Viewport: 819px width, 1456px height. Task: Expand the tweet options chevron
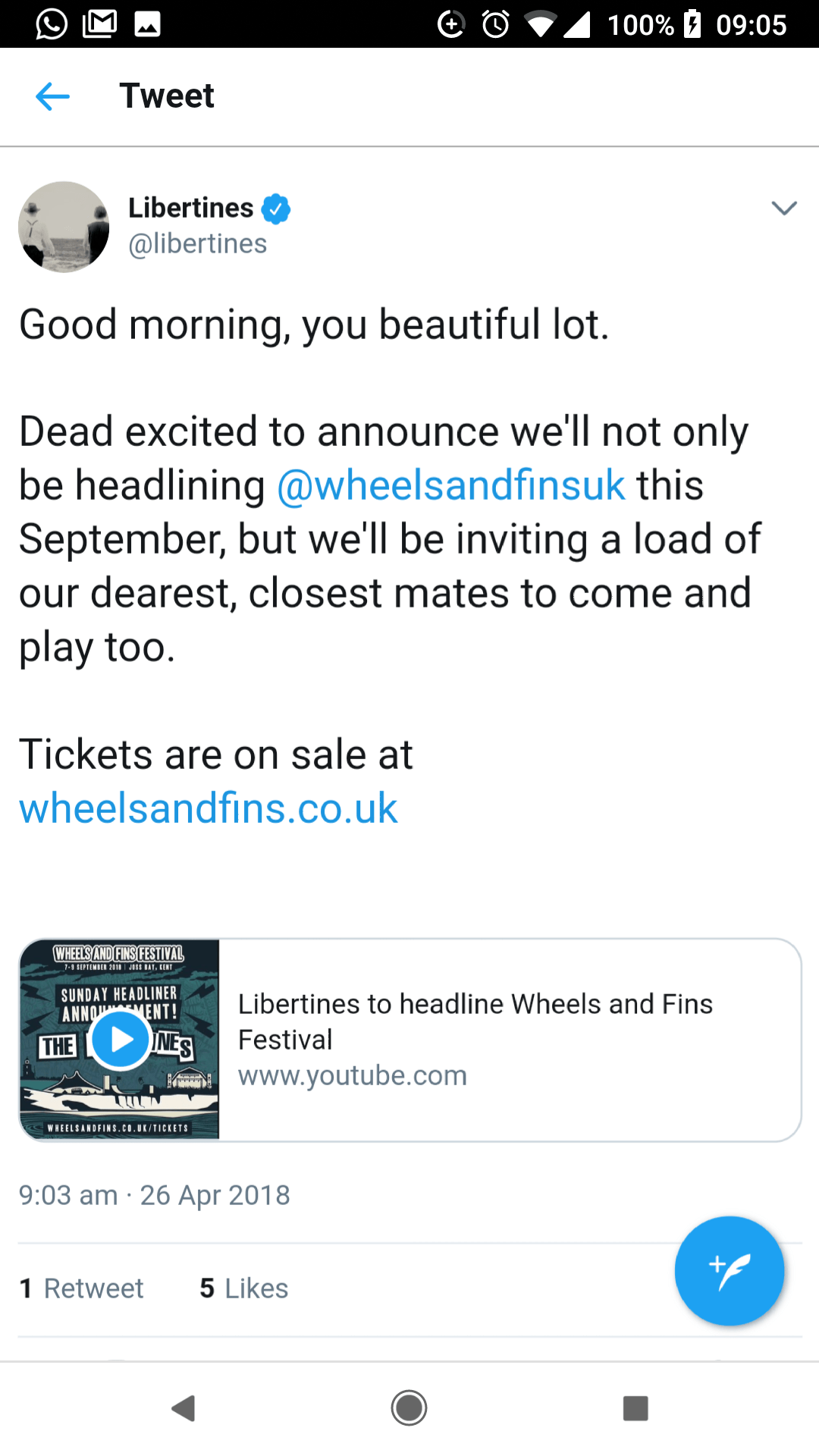coord(783,209)
